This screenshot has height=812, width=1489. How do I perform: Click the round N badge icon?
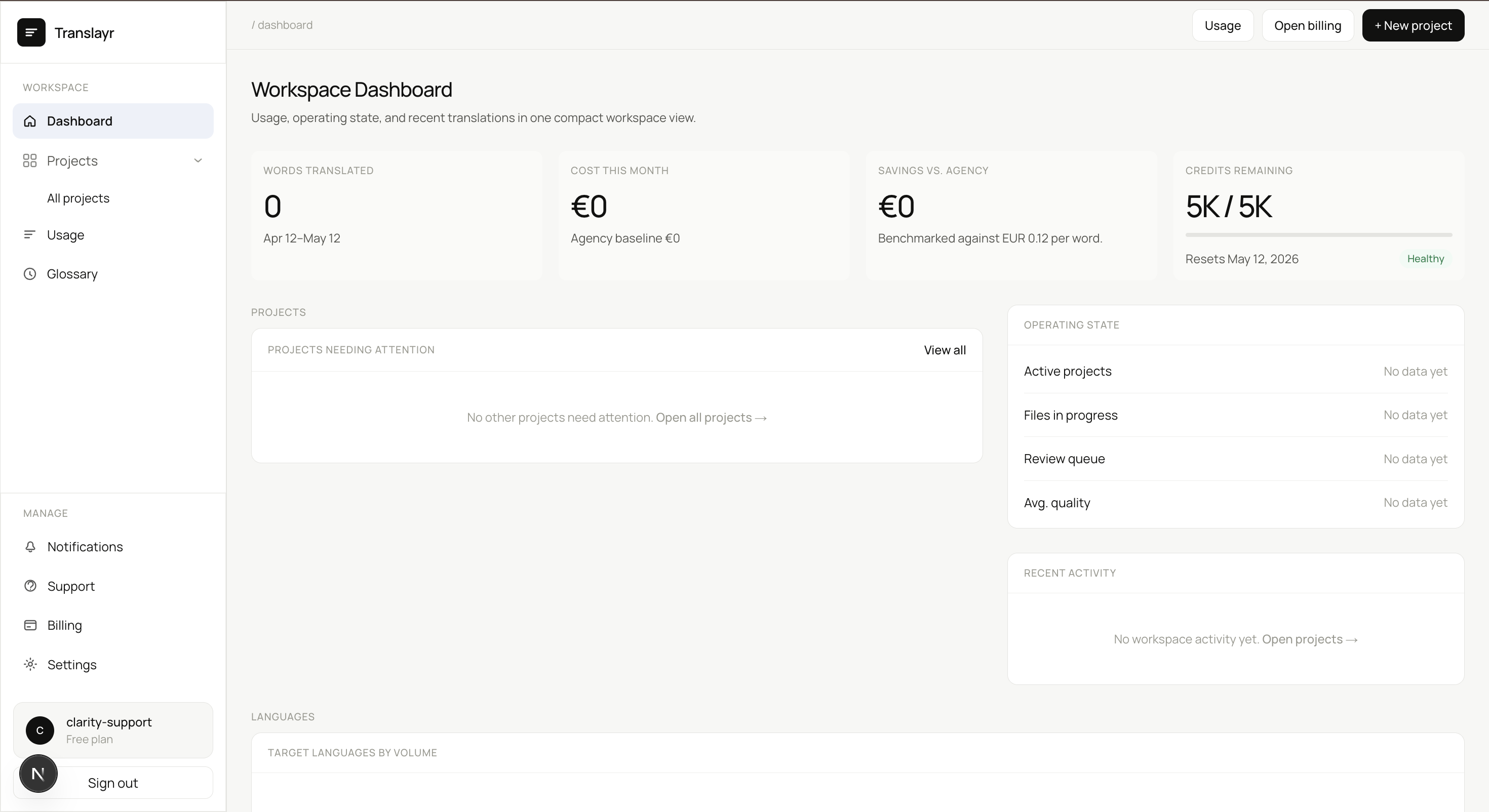pos(38,774)
